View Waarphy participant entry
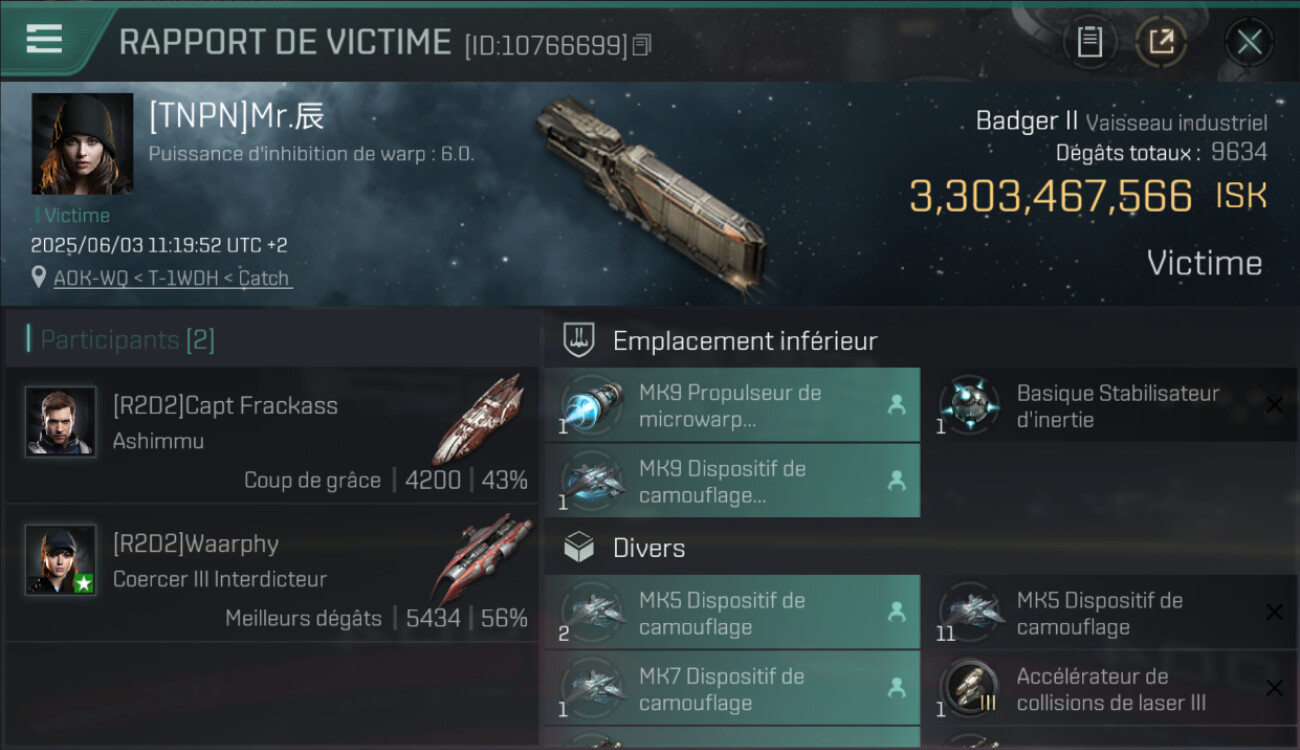1300x750 pixels. [272, 574]
